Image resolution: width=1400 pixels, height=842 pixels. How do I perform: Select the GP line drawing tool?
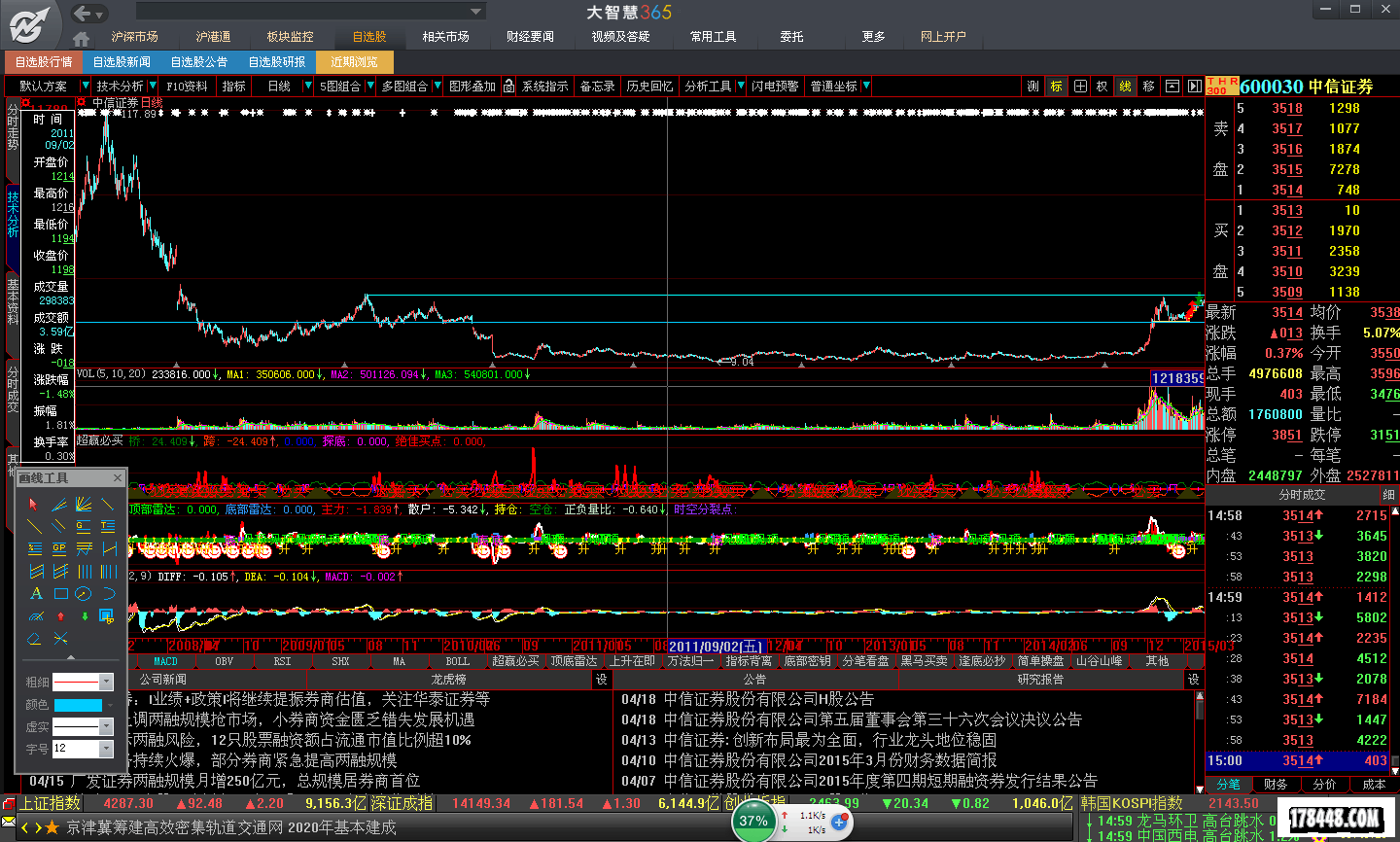[59, 548]
